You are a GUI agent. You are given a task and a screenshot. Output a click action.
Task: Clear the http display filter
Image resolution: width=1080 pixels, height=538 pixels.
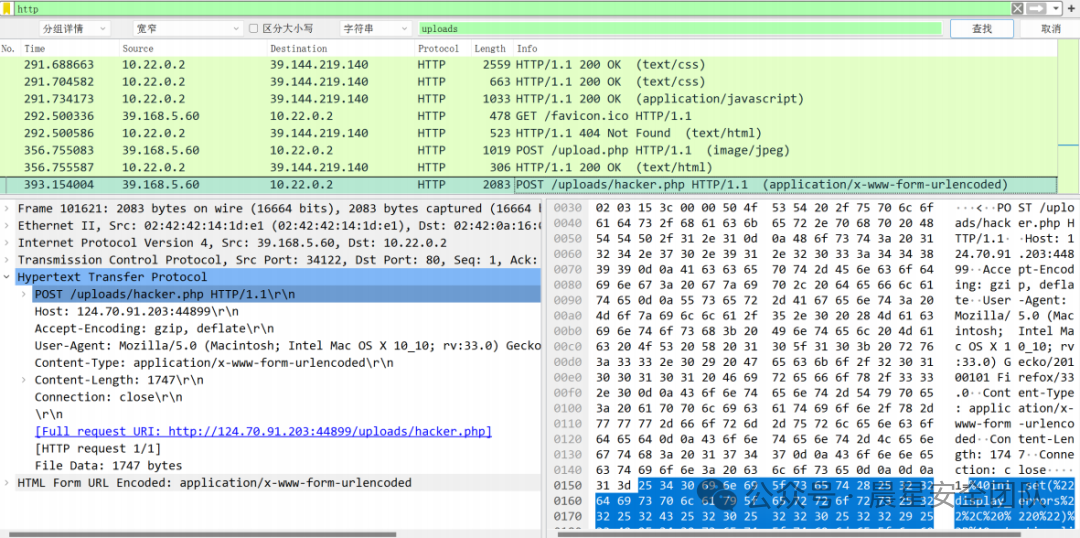coord(1018,8)
